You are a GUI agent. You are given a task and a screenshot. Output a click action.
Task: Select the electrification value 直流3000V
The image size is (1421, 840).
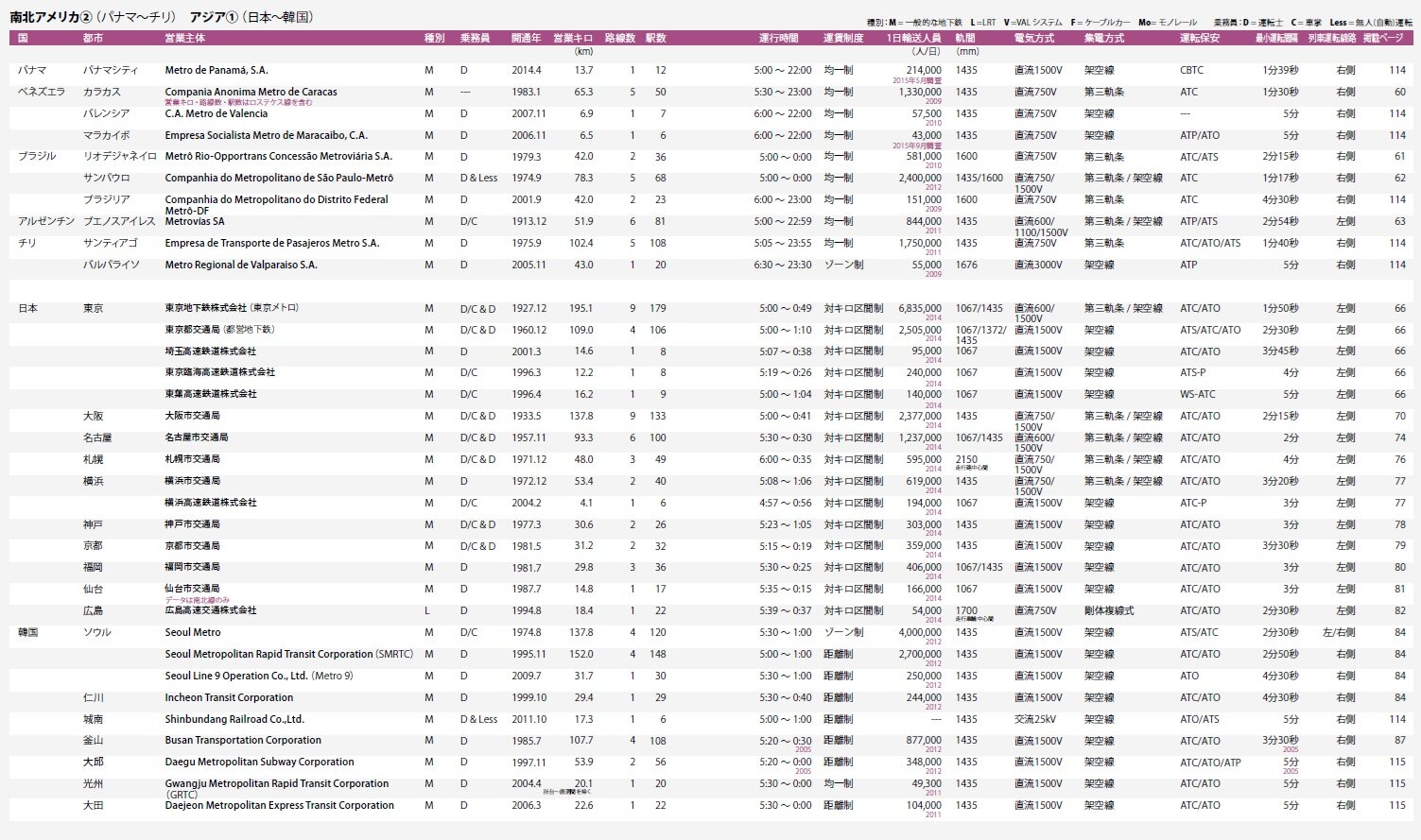coord(1038,266)
